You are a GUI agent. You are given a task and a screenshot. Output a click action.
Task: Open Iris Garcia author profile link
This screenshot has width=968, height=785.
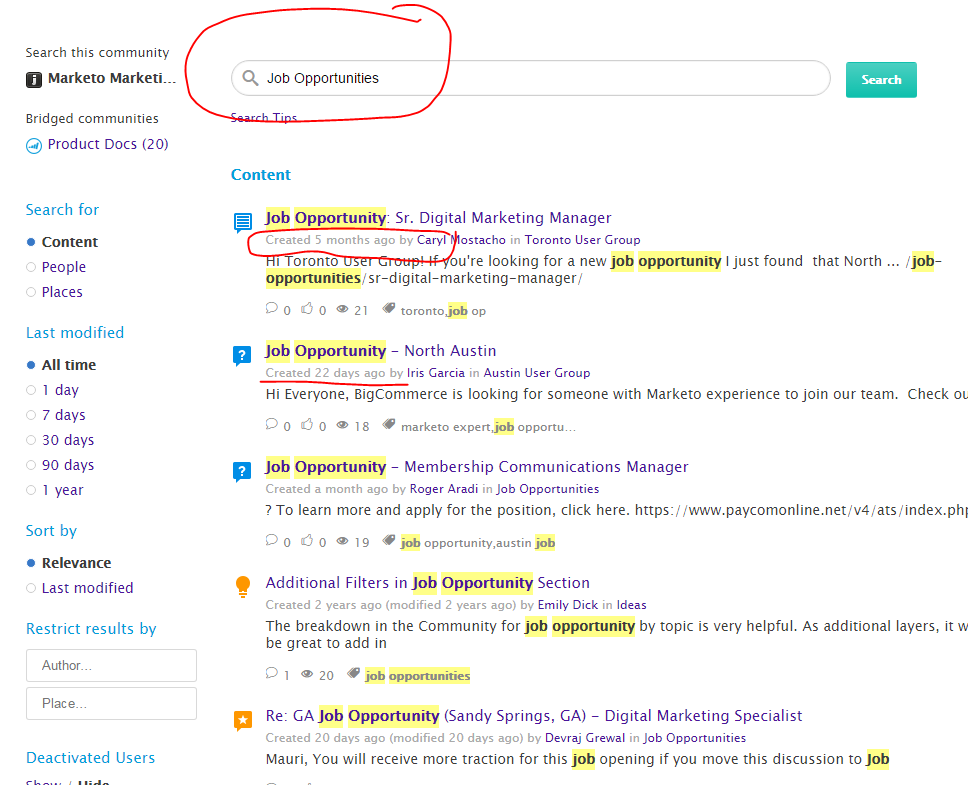[435, 373]
